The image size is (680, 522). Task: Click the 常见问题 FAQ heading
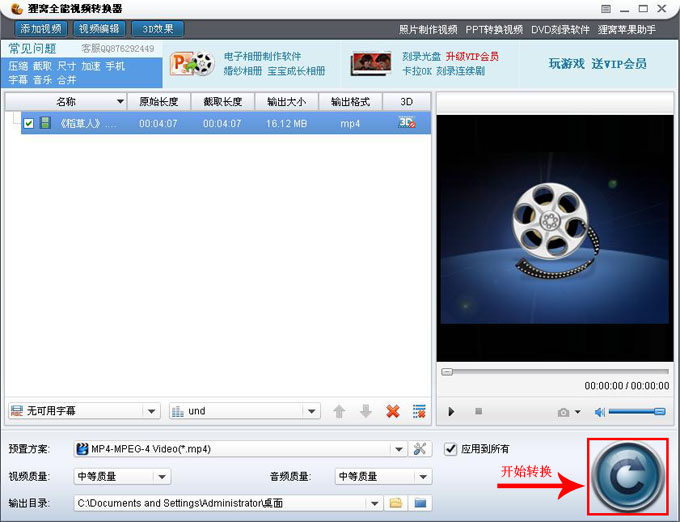tap(33, 49)
